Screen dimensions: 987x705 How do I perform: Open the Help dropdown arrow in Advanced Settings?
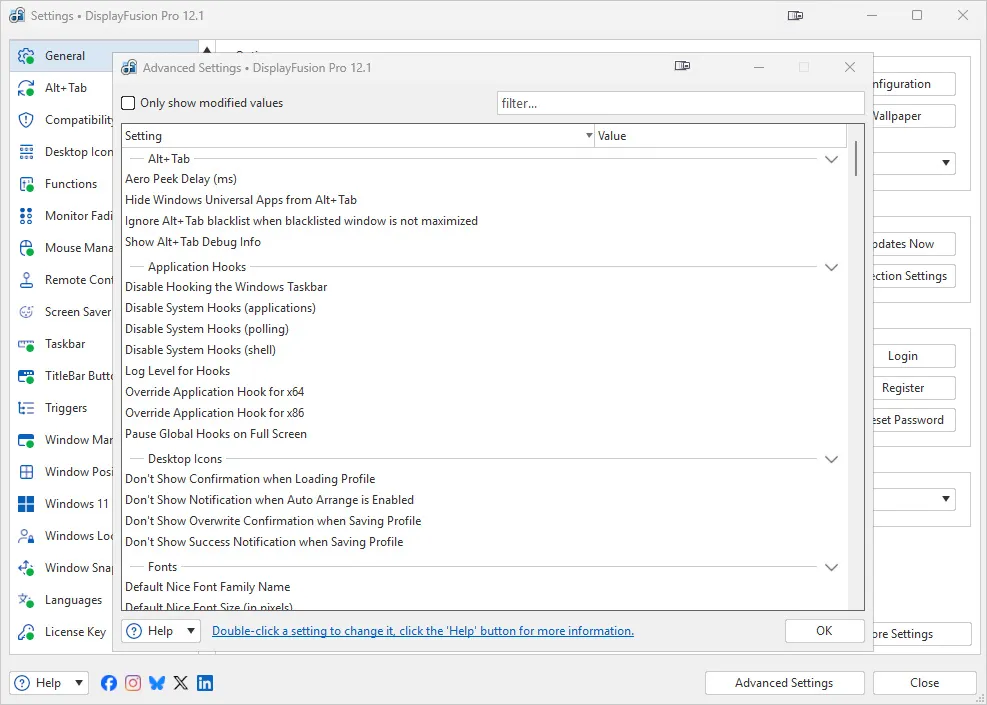pos(191,631)
